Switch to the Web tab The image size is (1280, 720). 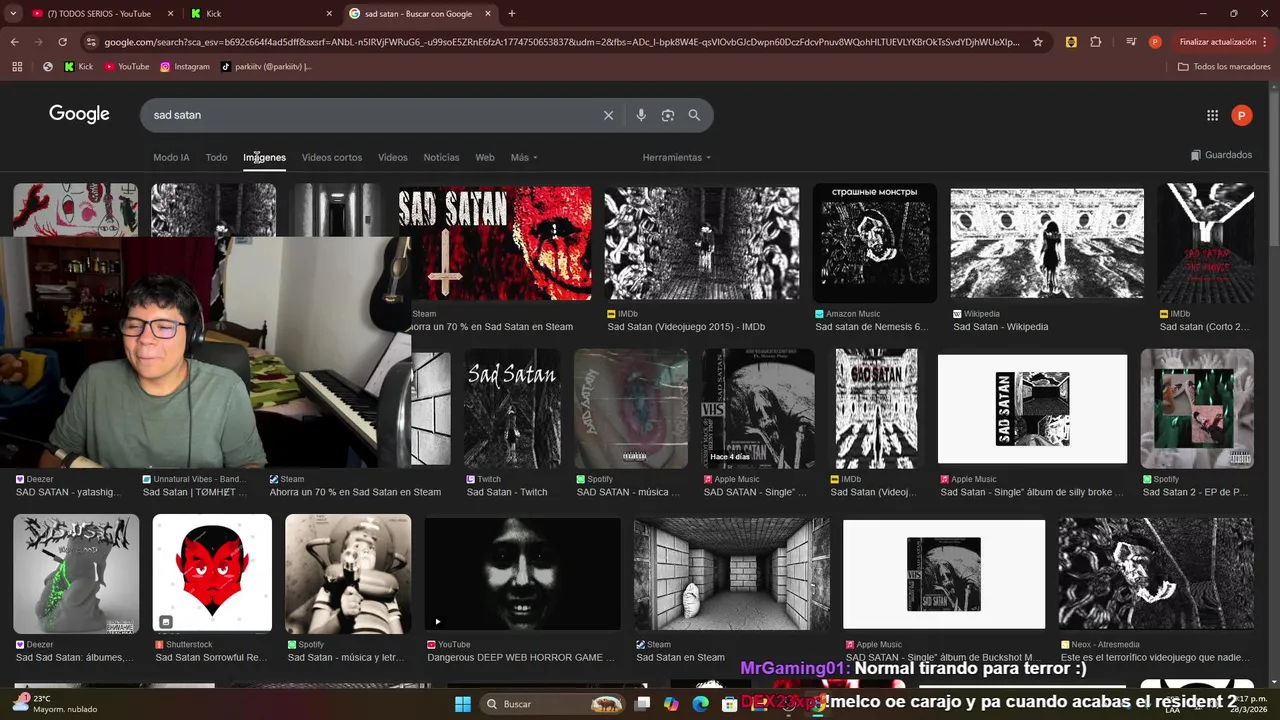click(x=485, y=157)
